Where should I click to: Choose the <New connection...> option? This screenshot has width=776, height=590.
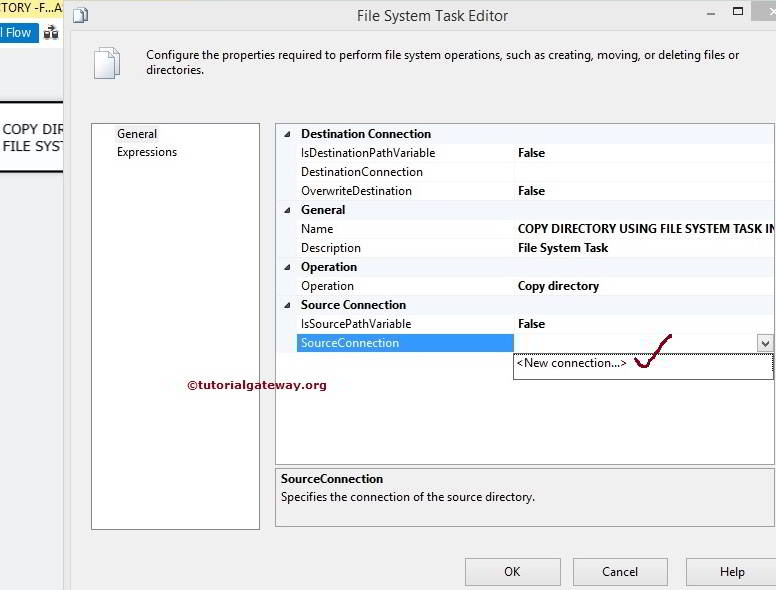(572, 363)
